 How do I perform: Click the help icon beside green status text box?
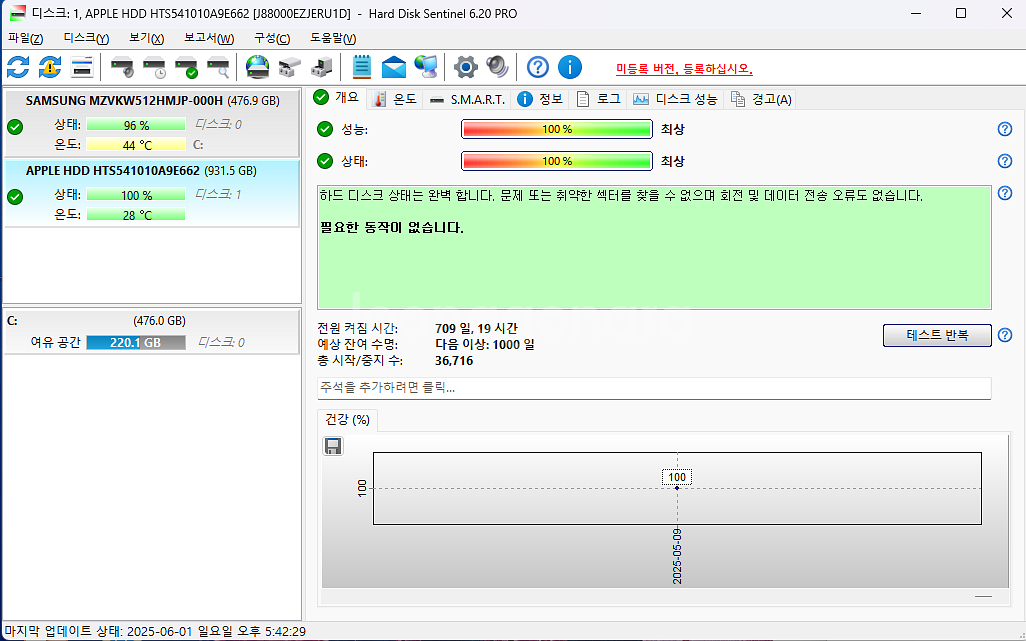[x=1005, y=193]
